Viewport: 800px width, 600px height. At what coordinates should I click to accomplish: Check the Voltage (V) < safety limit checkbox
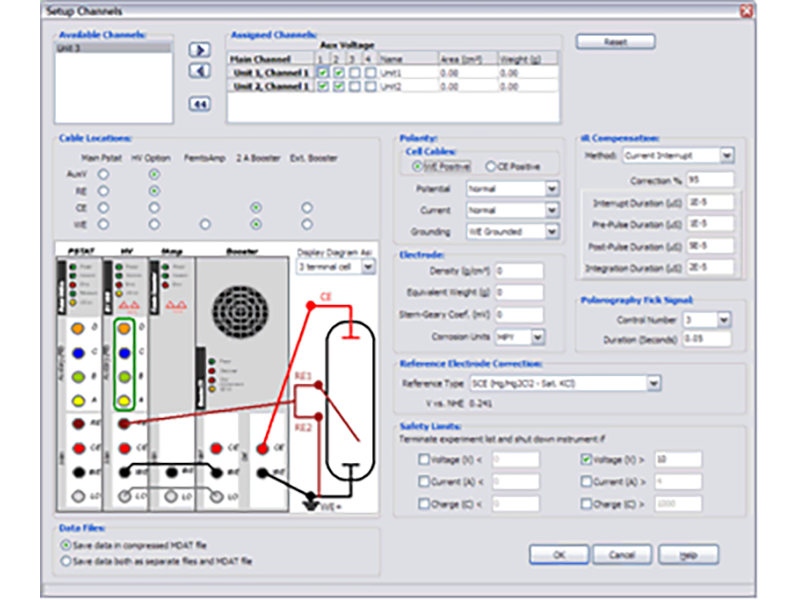click(x=425, y=459)
